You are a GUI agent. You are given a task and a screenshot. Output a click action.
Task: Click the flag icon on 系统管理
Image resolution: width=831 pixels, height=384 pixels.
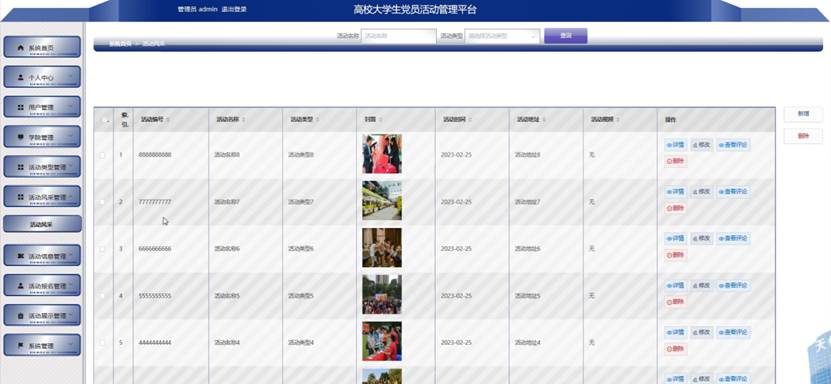[21, 345]
